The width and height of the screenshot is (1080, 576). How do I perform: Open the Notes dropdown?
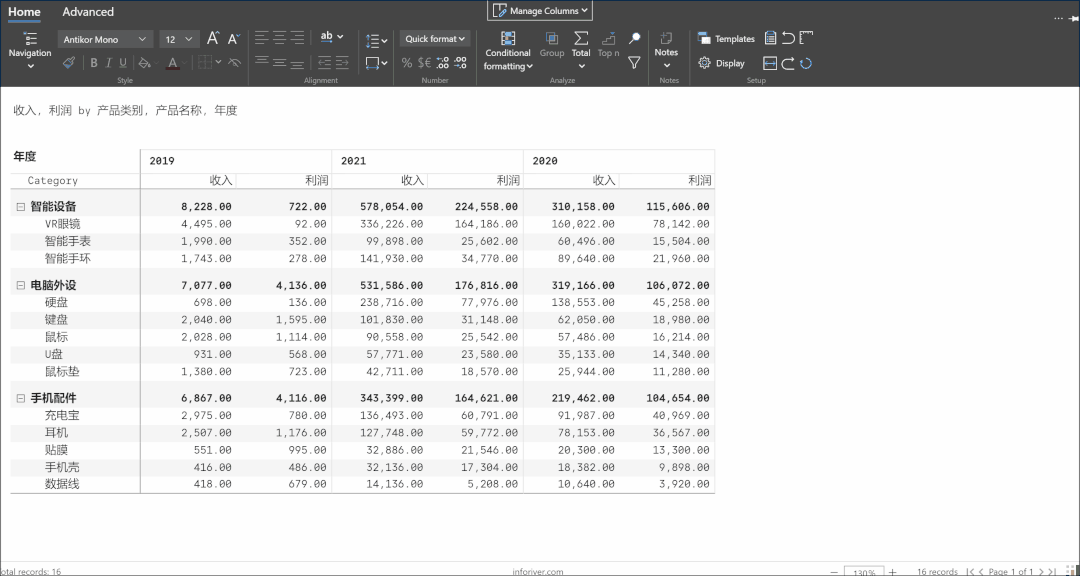pos(666,50)
